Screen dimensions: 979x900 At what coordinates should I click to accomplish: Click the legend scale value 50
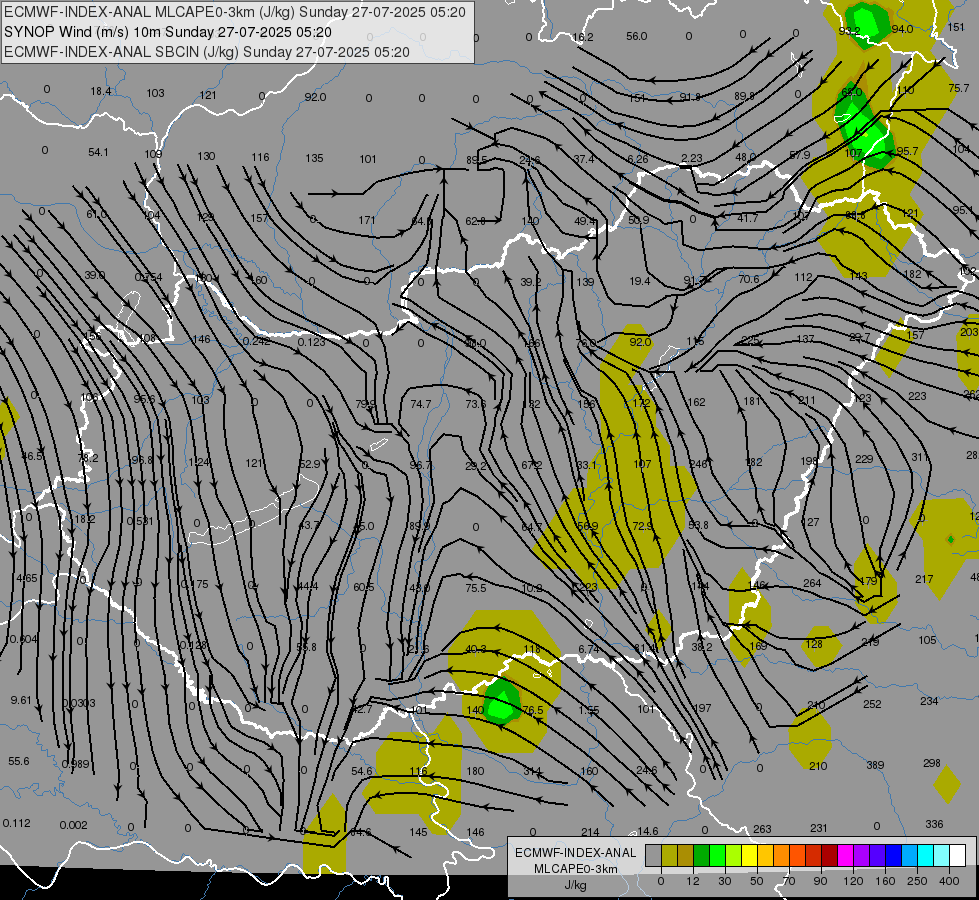pyautogui.click(x=757, y=881)
